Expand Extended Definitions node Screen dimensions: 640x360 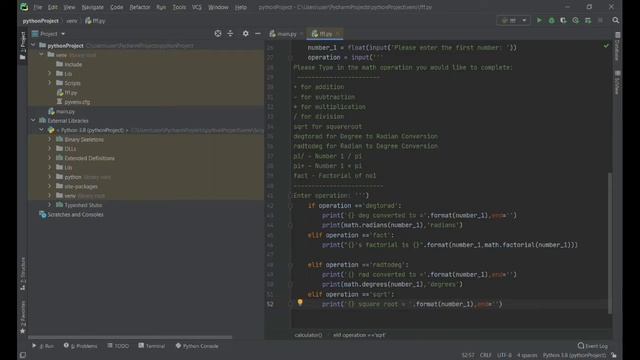(x=50, y=158)
